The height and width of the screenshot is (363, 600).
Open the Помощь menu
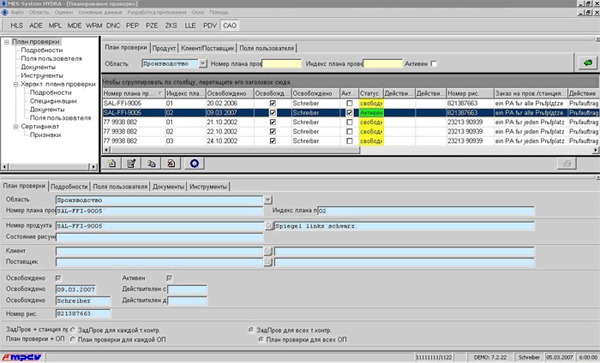tap(219, 12)
